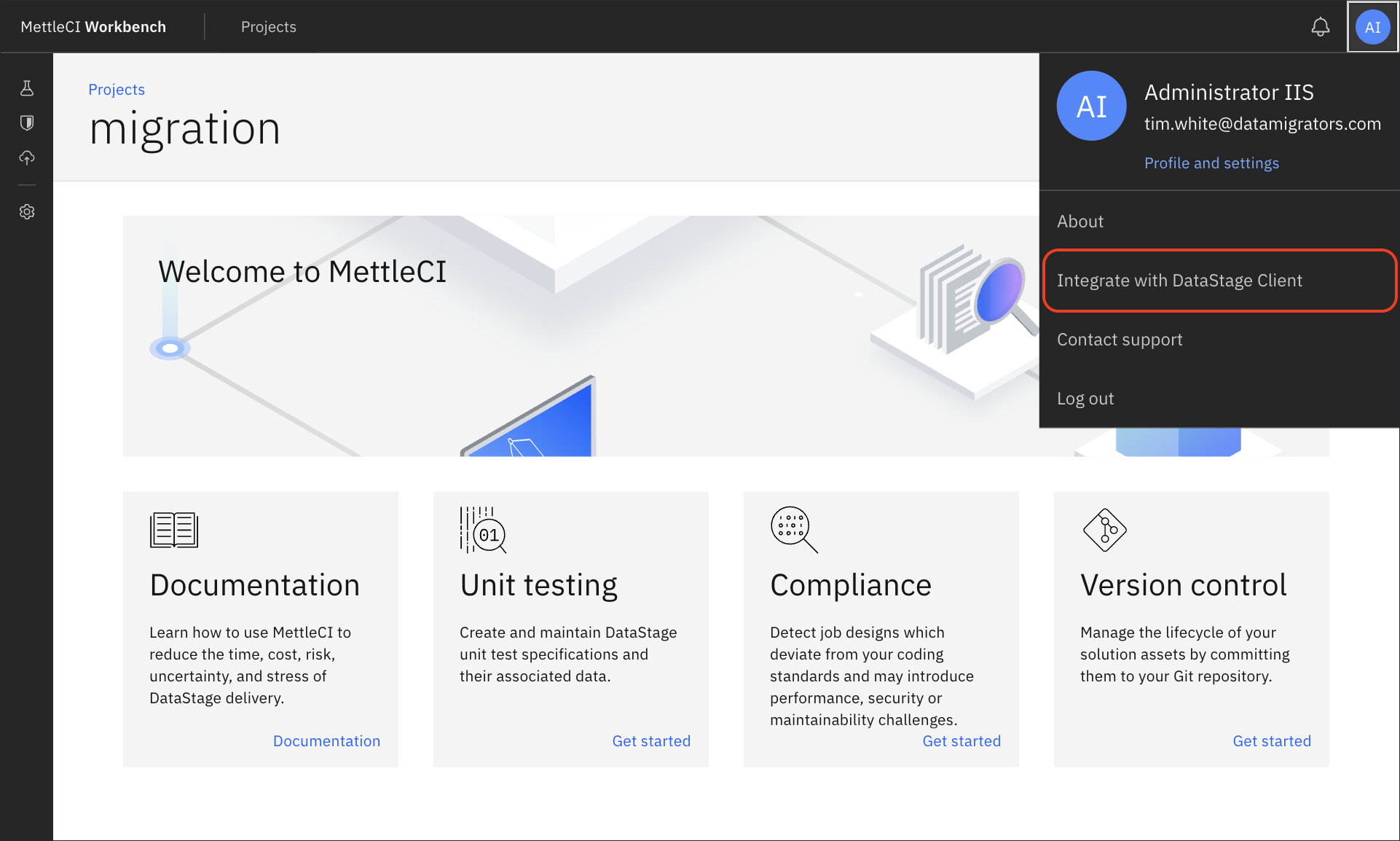1400x841 pixels.
Task: Open Profile and settings link
Action: [1211, 163]
